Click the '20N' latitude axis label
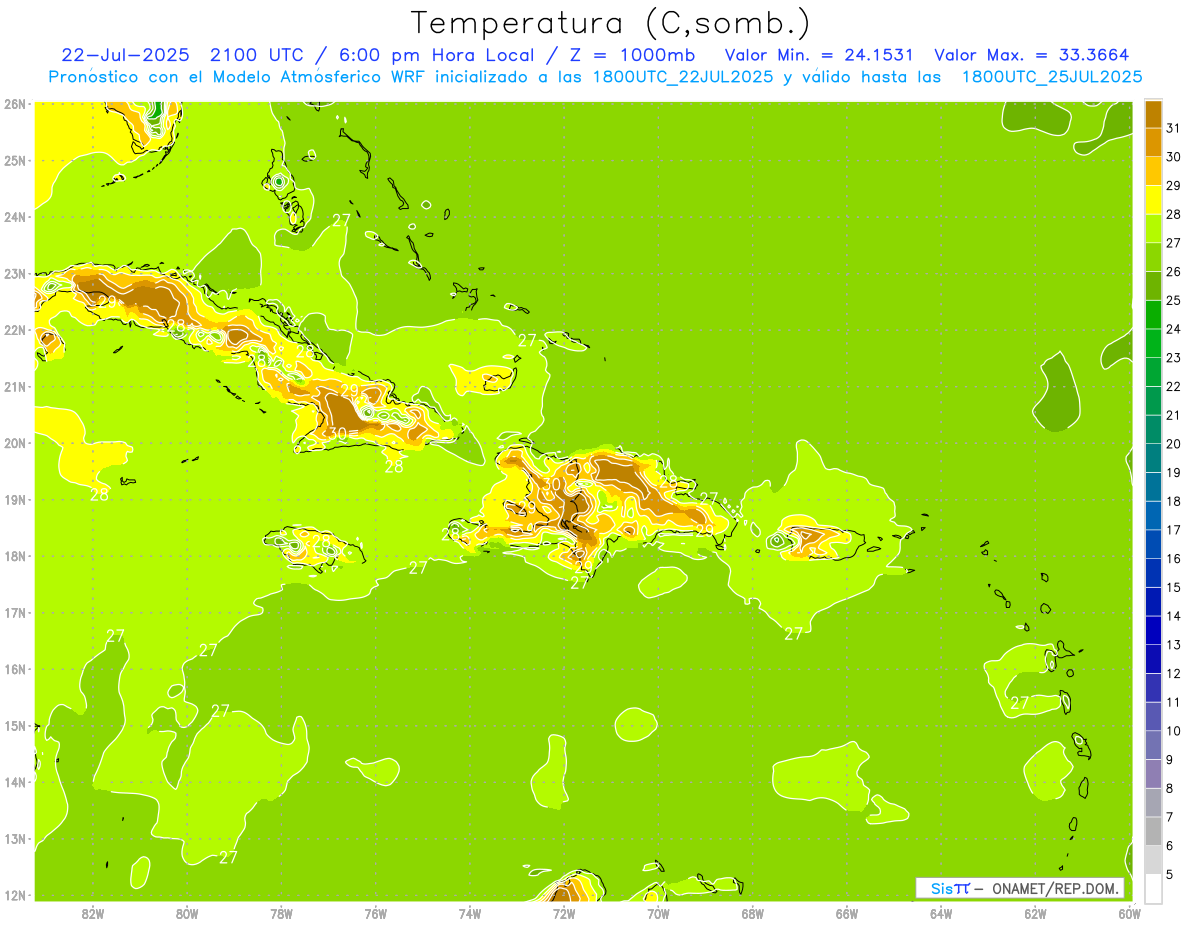 [15, 443]
